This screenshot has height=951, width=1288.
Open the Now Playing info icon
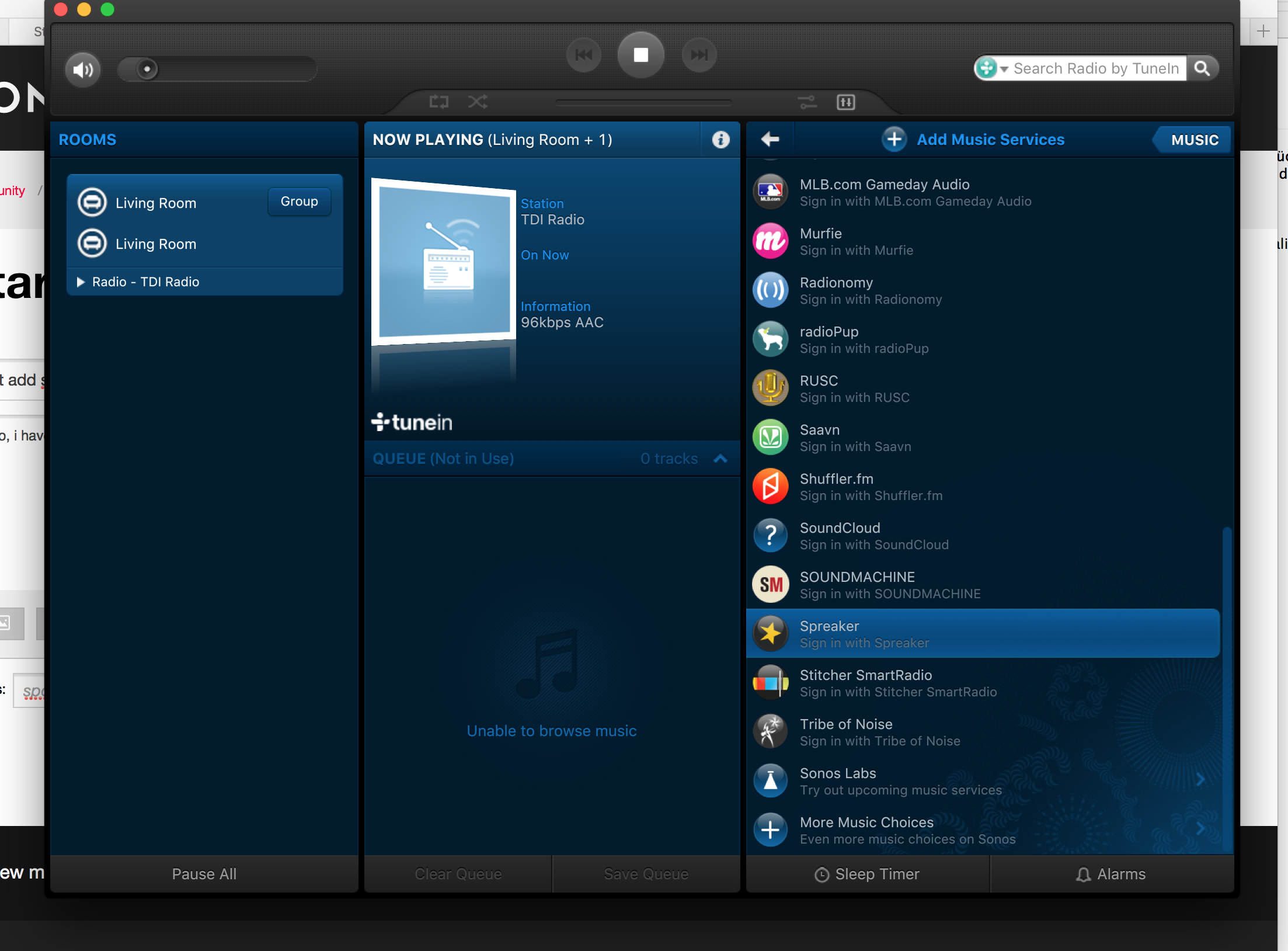coord(720,140)
